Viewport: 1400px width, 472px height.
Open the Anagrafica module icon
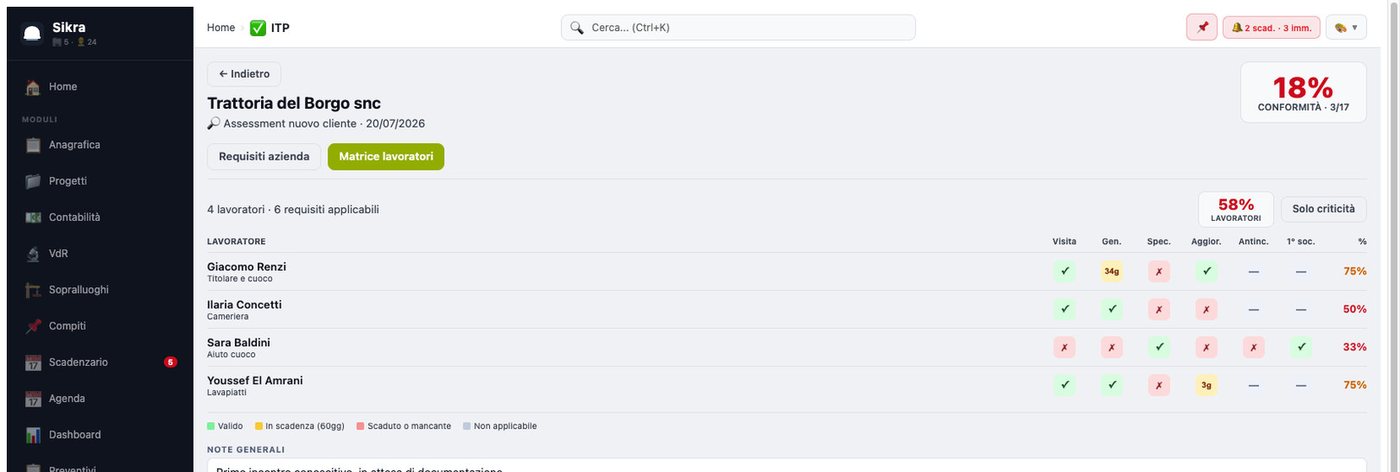[x=33, y=145]
